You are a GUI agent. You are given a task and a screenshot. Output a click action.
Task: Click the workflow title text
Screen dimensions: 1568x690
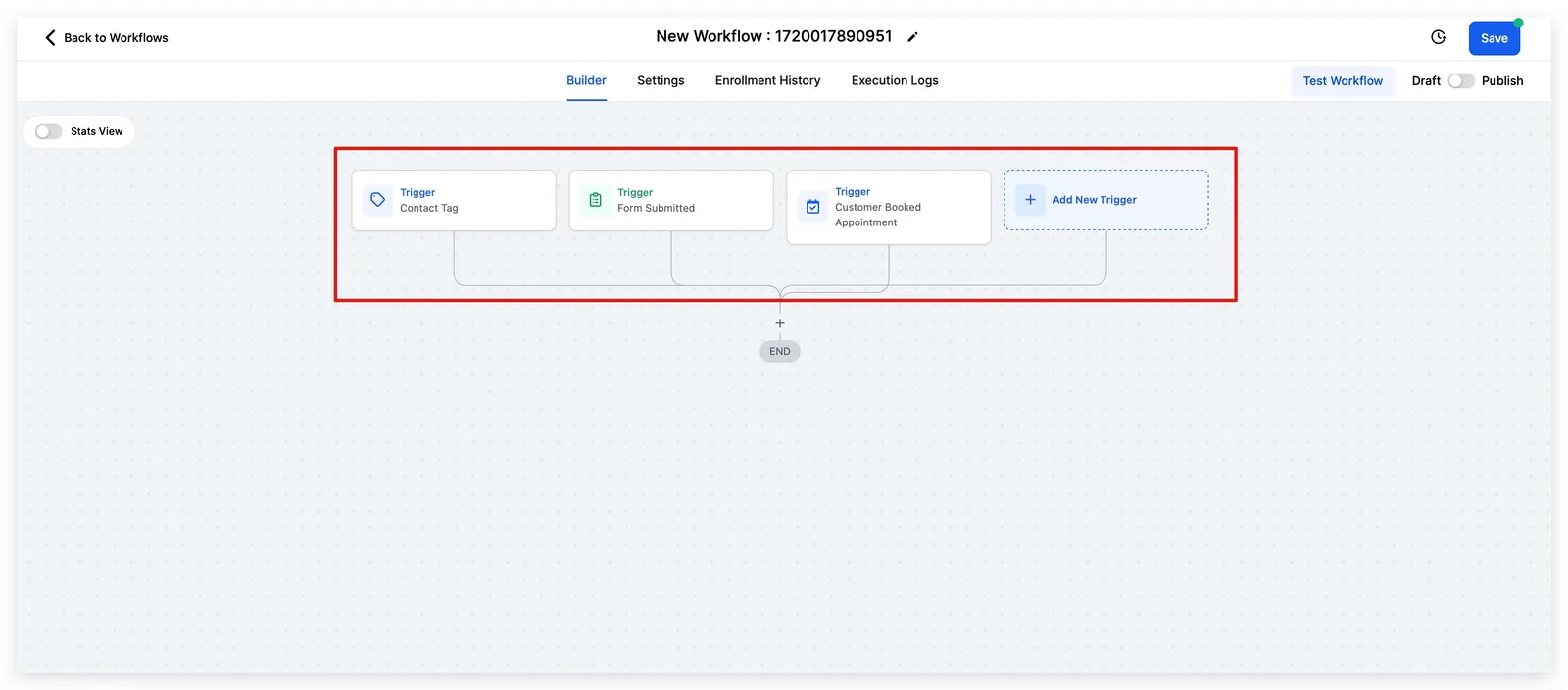point(774,36)
